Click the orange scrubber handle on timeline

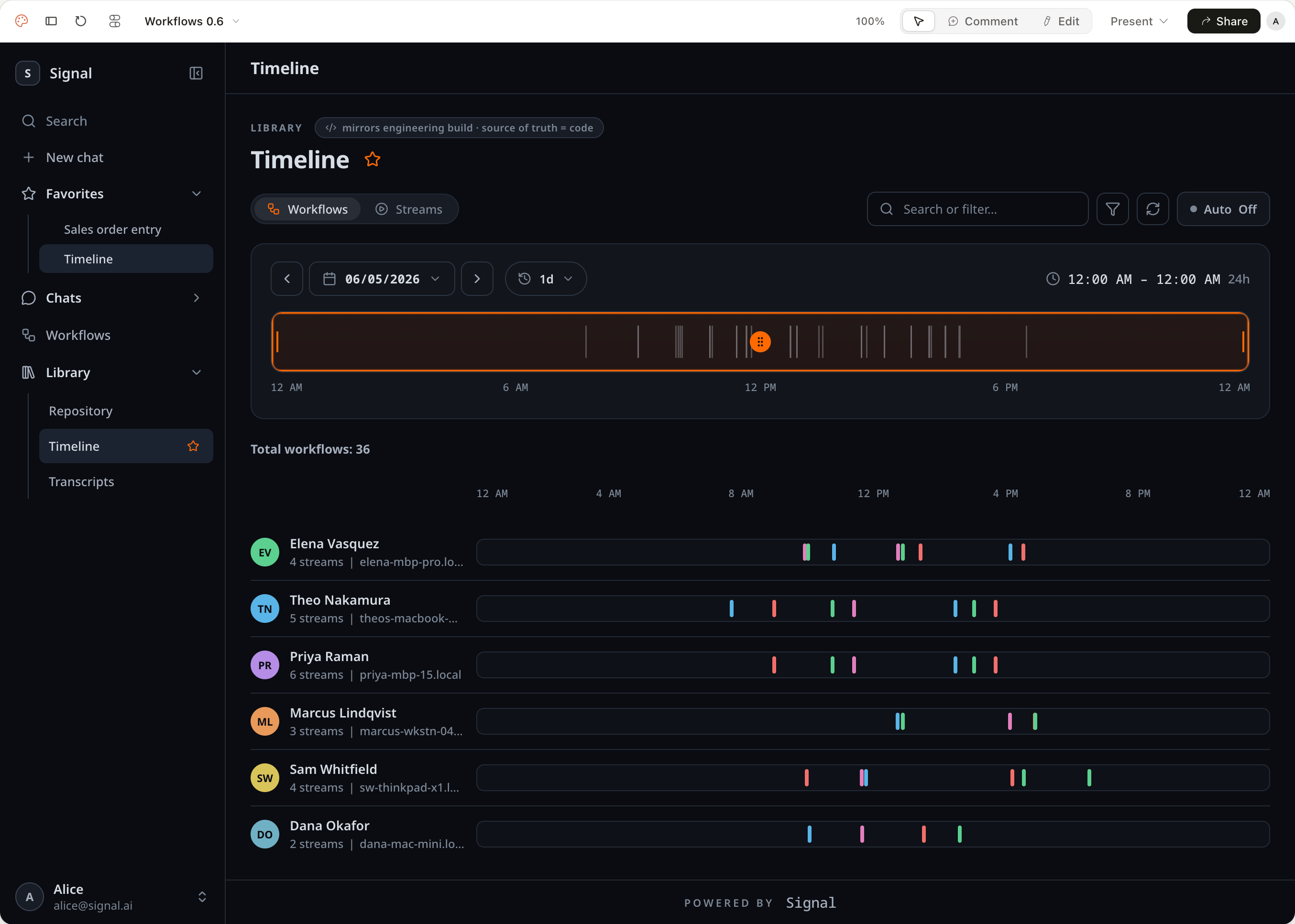click(760, 342)
